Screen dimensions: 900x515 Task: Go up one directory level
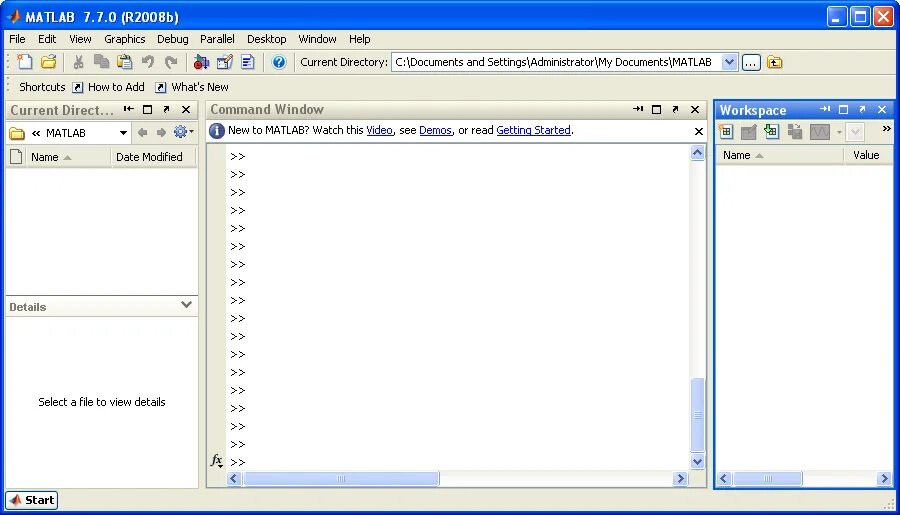(774, 62)
